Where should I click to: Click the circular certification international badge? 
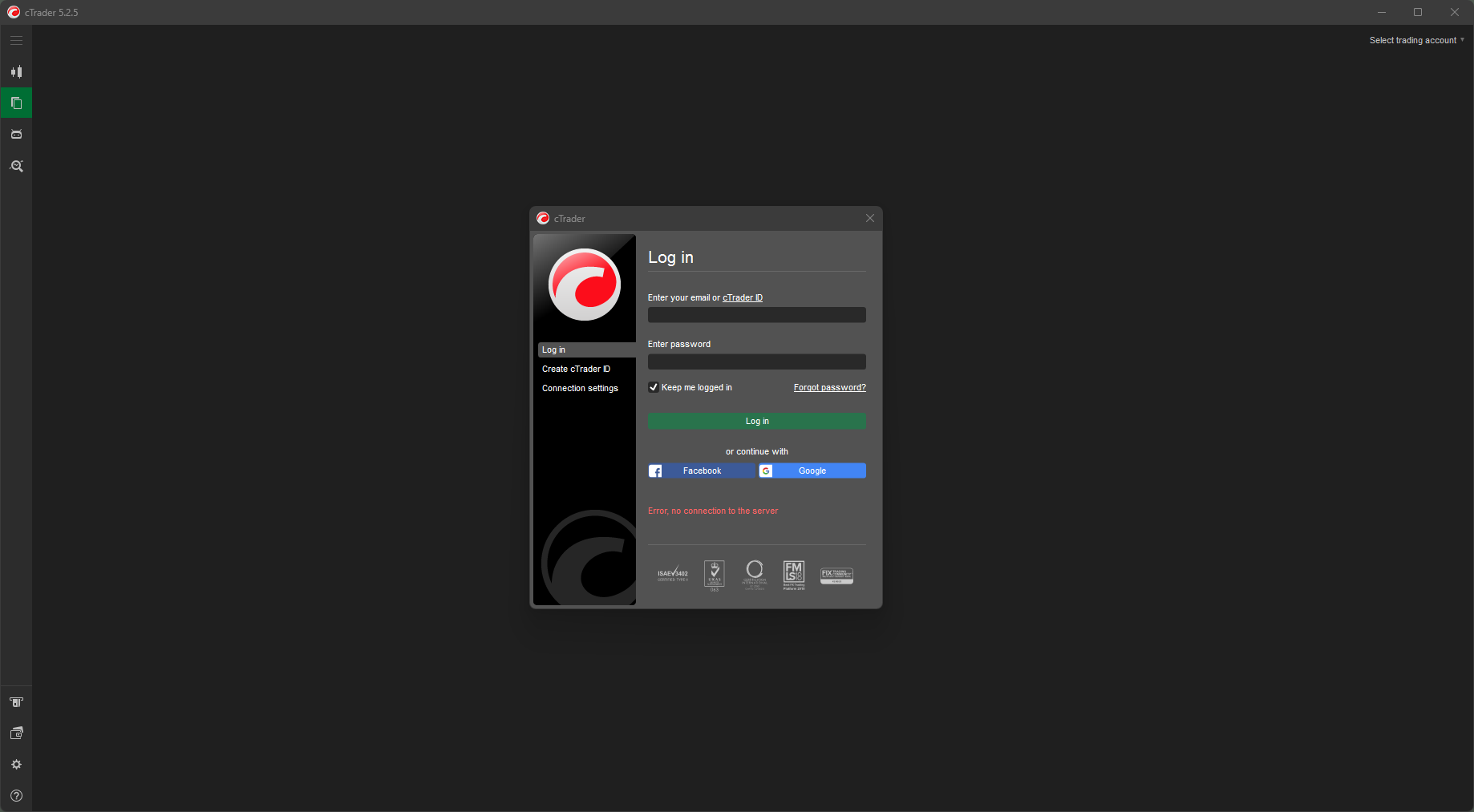tap(755, 575)
